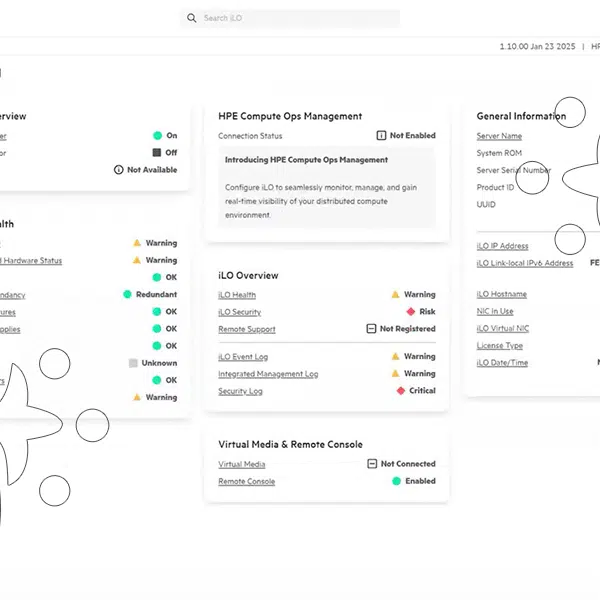Viewport: 600px width, 600px height.
Task: Click the Virtual Media not connected icon
Action: pos(372,464)
